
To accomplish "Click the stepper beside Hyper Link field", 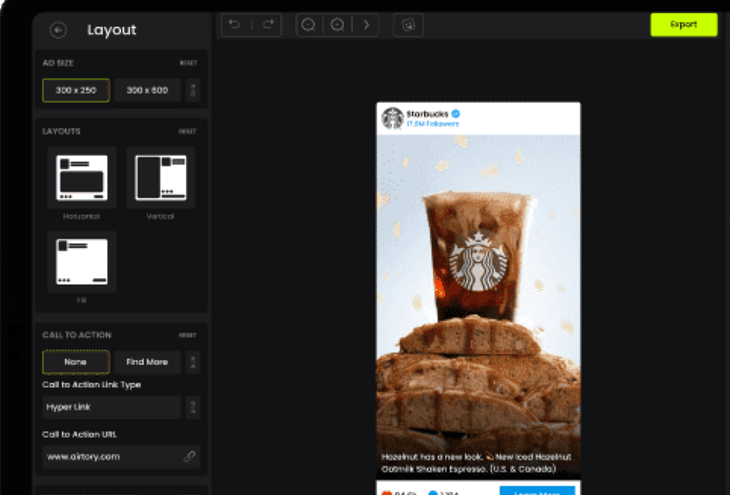I will tap(193, 407).
